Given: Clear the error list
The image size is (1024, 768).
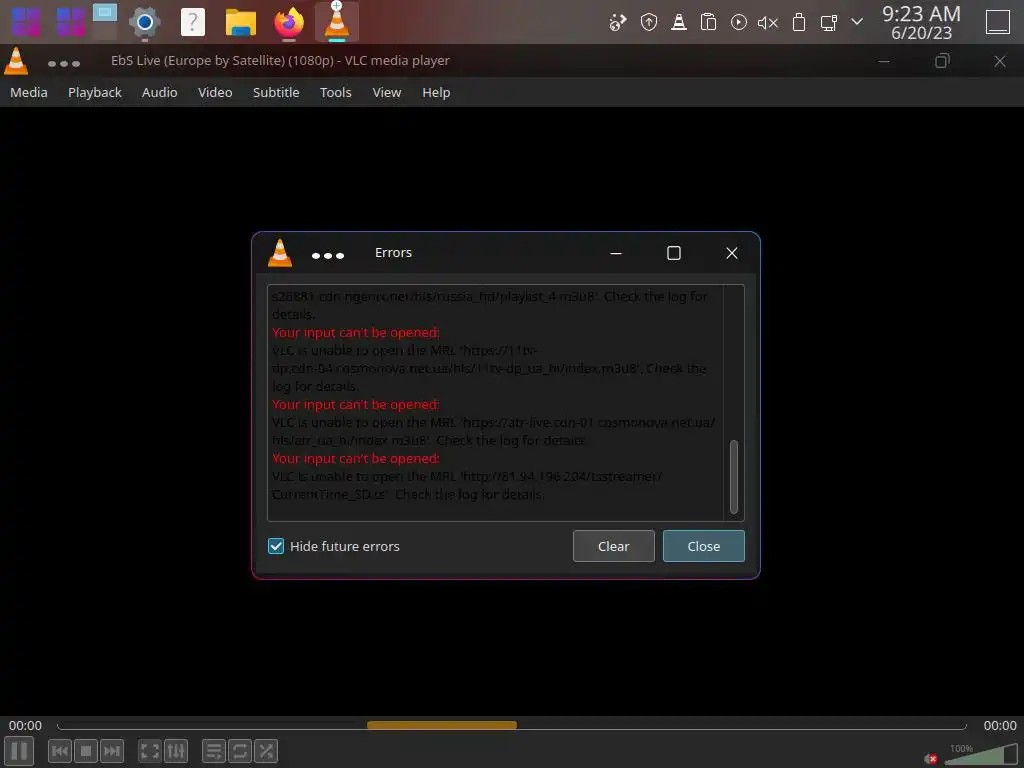Looking at the screenshot, I should point(613,546).
